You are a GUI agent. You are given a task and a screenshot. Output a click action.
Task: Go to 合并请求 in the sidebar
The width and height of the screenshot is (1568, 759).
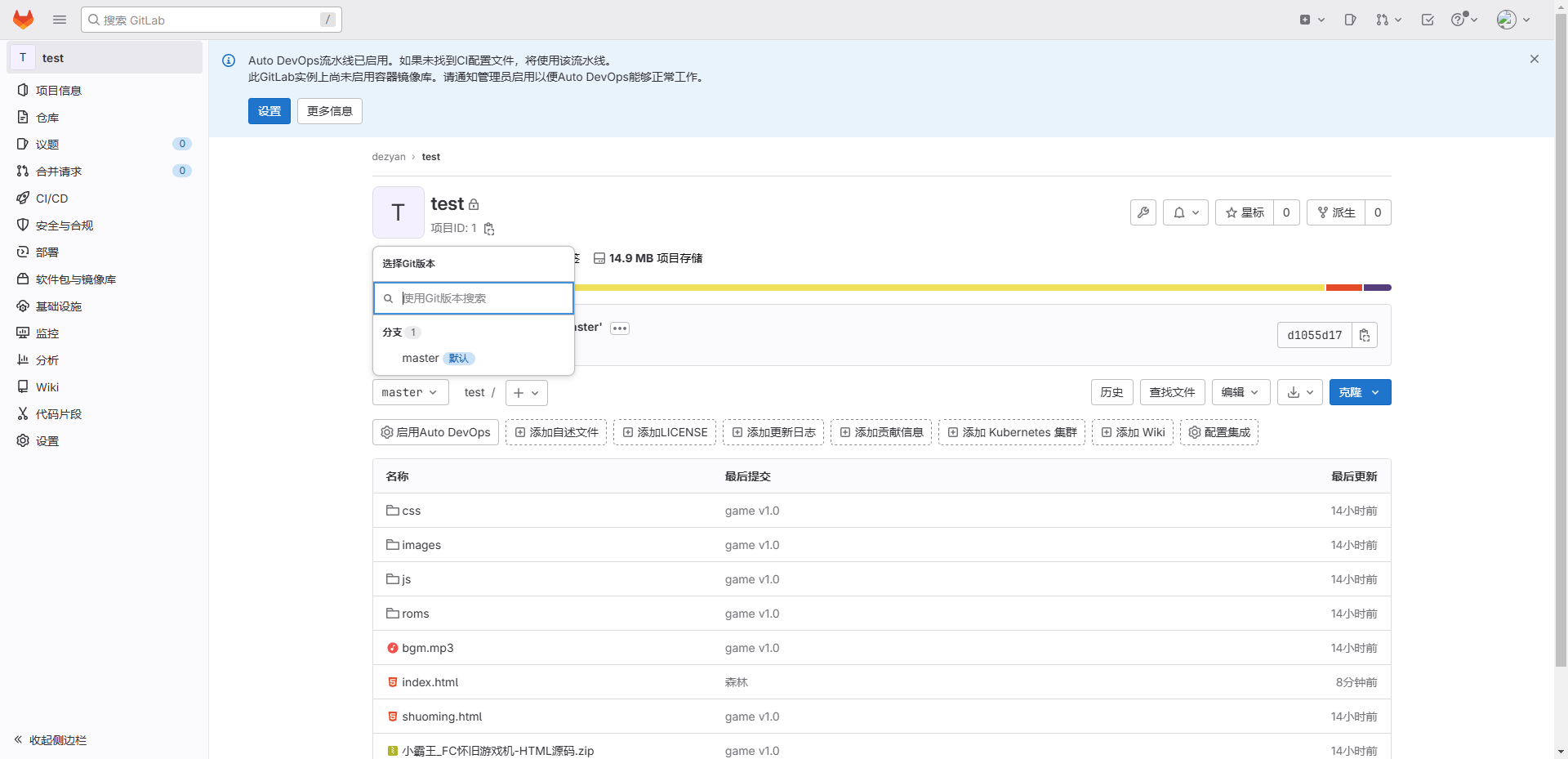(x=105, y=172)
